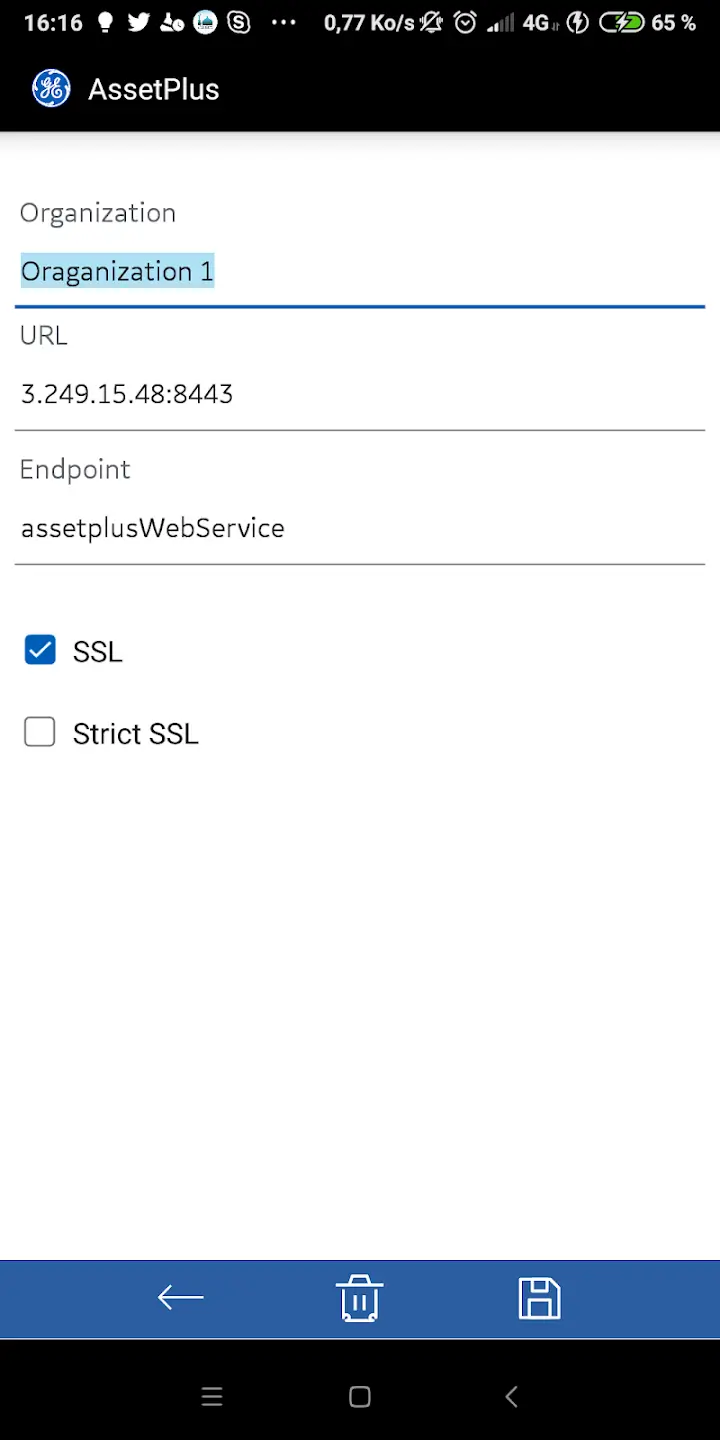Save the settings with the floppy disk icon
This screenshot has width=720, height=1440.
(x=539, y=1299)
